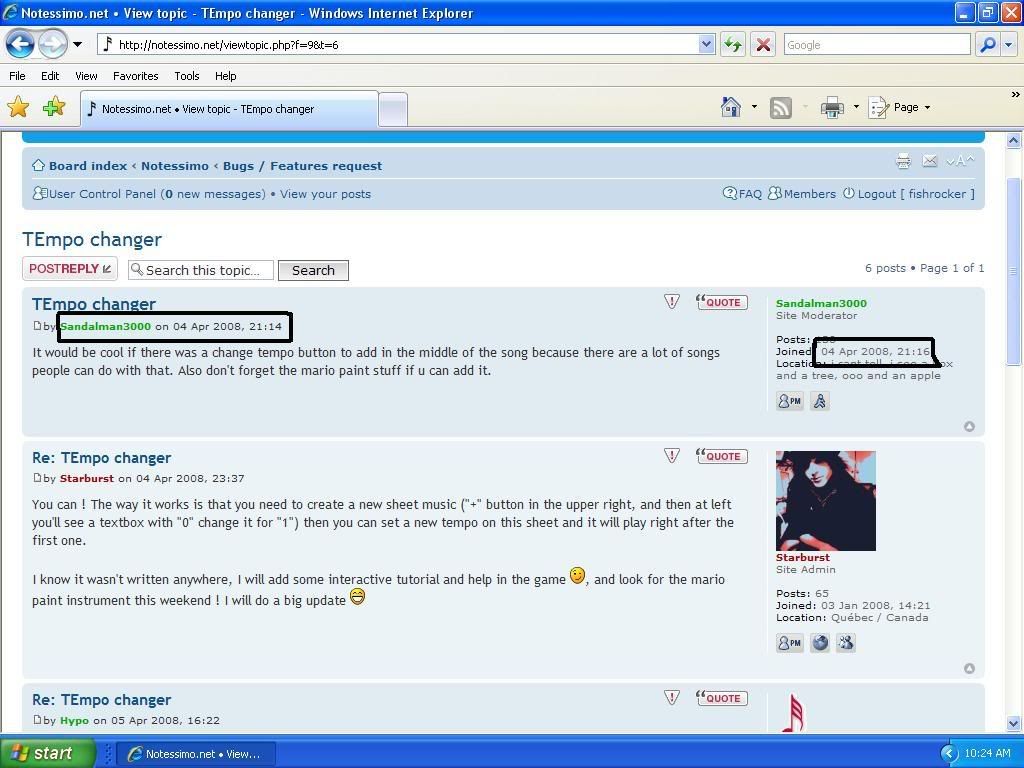
Task: Quote Starburst's reply post
Action: coord(722,456)
